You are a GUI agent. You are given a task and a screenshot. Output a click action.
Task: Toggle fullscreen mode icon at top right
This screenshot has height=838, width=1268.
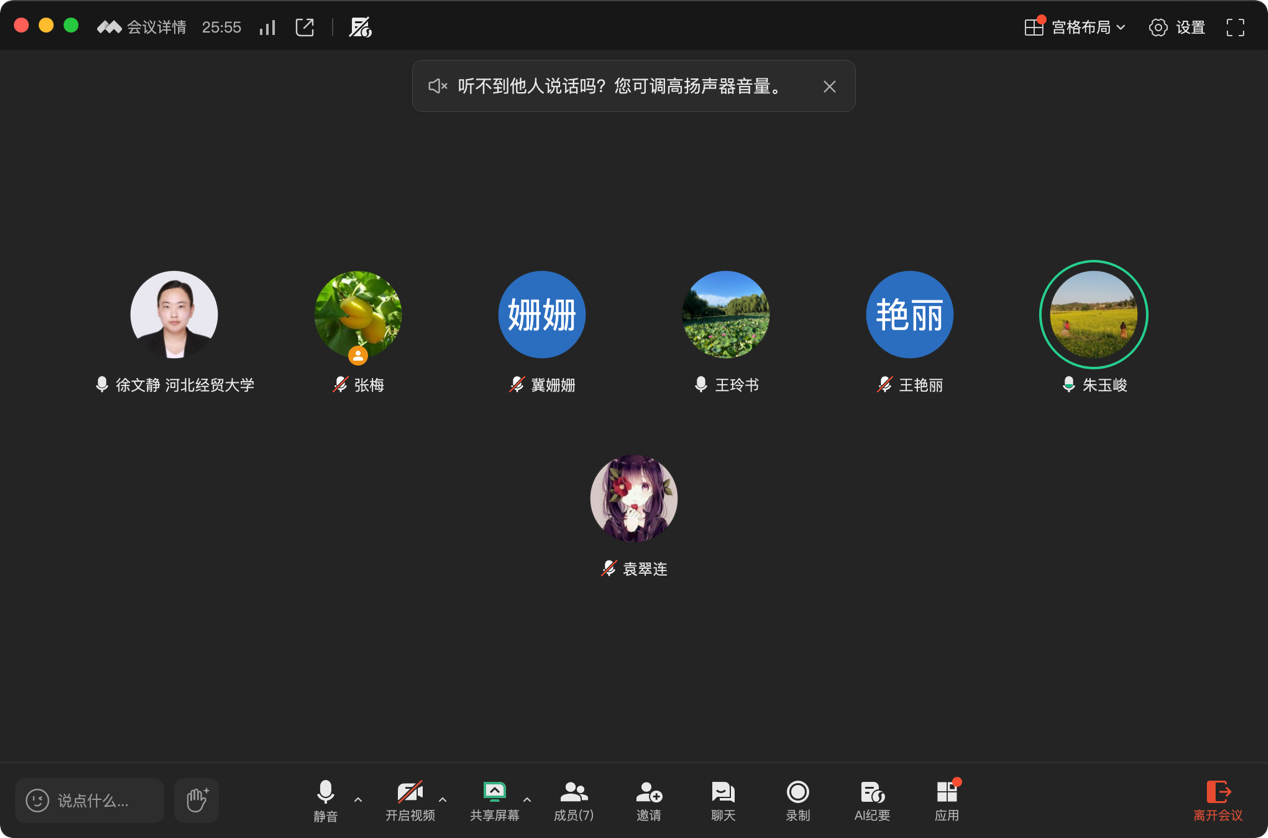[x=1235, y=27]
